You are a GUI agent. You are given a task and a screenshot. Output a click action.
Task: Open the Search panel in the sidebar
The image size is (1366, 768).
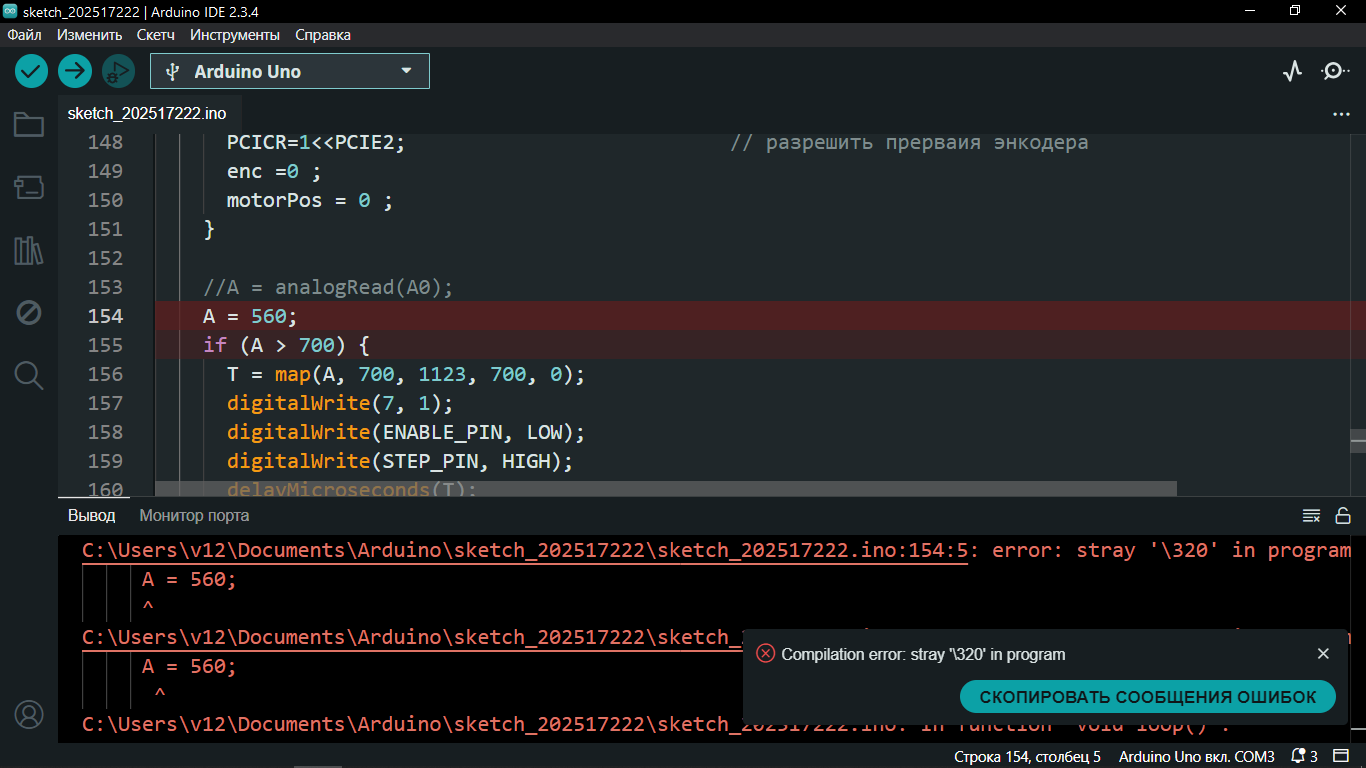click(29, 376)
